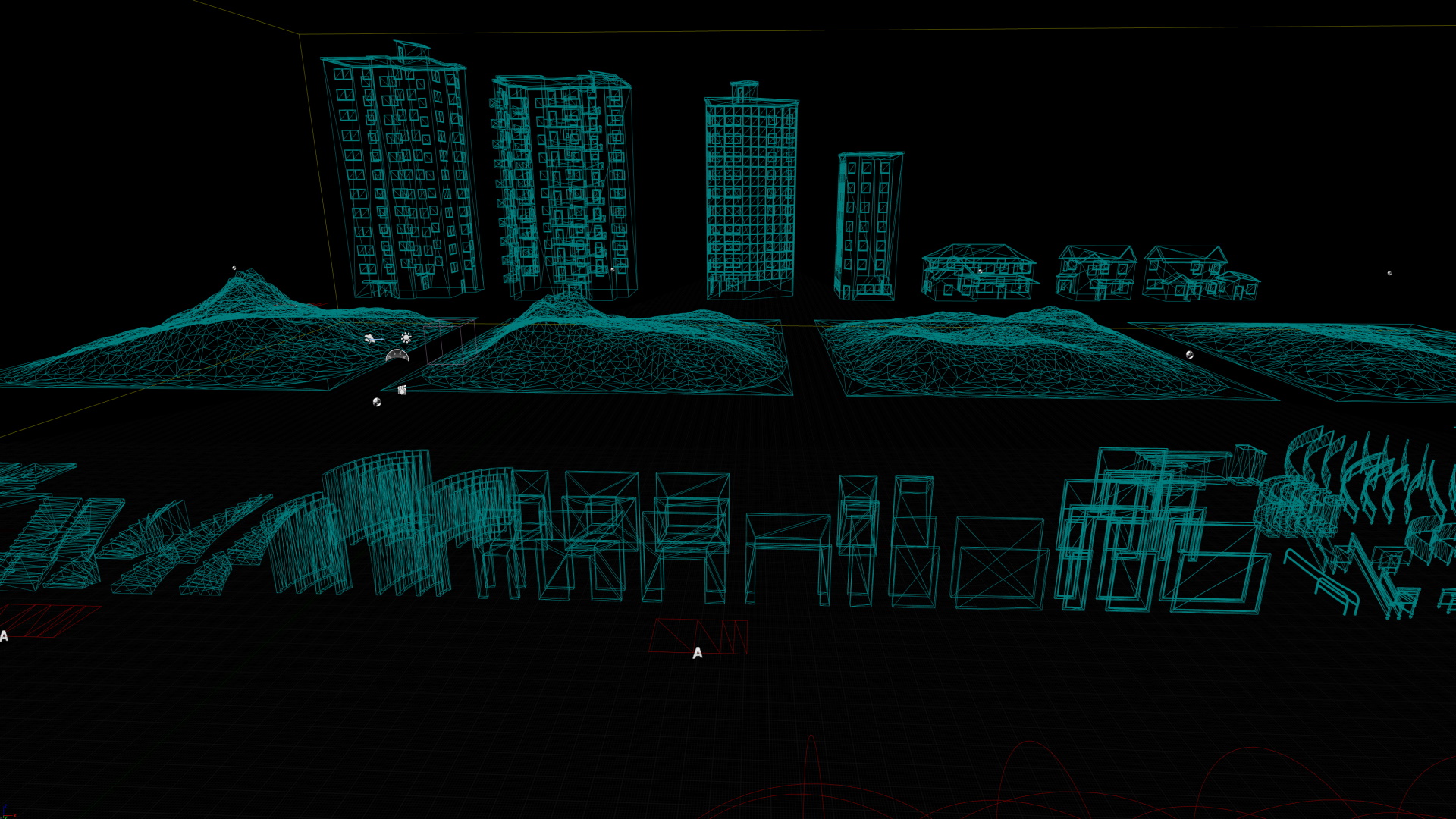1456x819 pixels.
Task: Select reflection capture sphere beside the square icon
Action: pyautogui.click(x=377, y=402)
